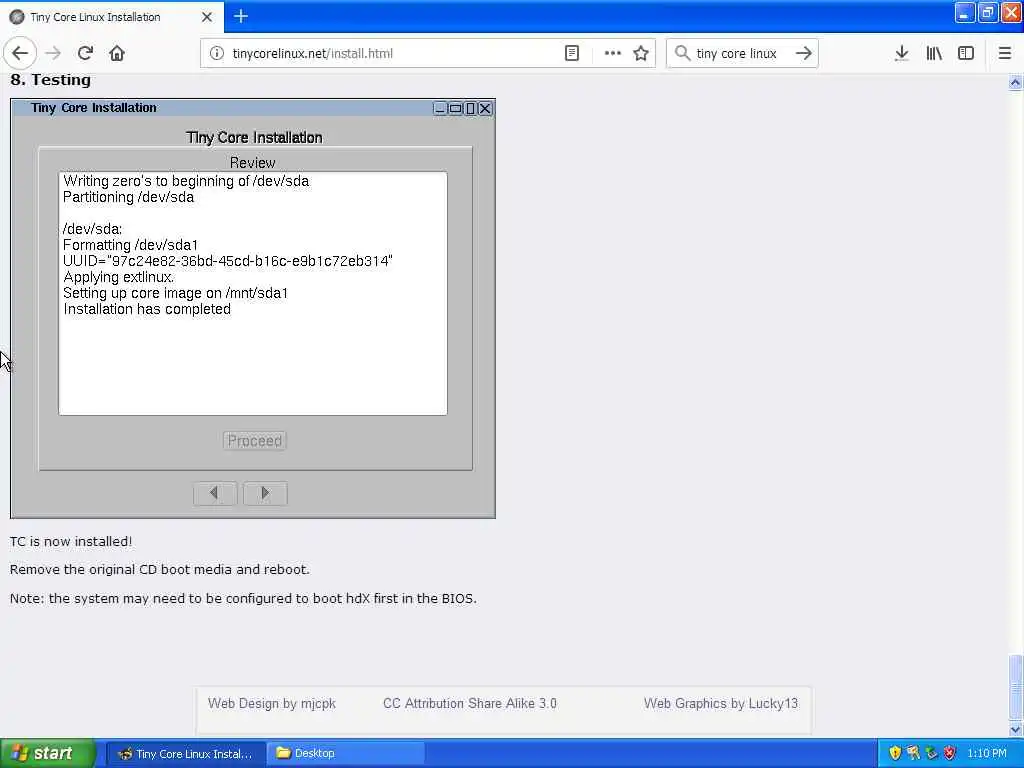This screenshot has height=768, width=1024.
Task: Click Web Design by mjcpk footer text
Action: click(272, 703)
